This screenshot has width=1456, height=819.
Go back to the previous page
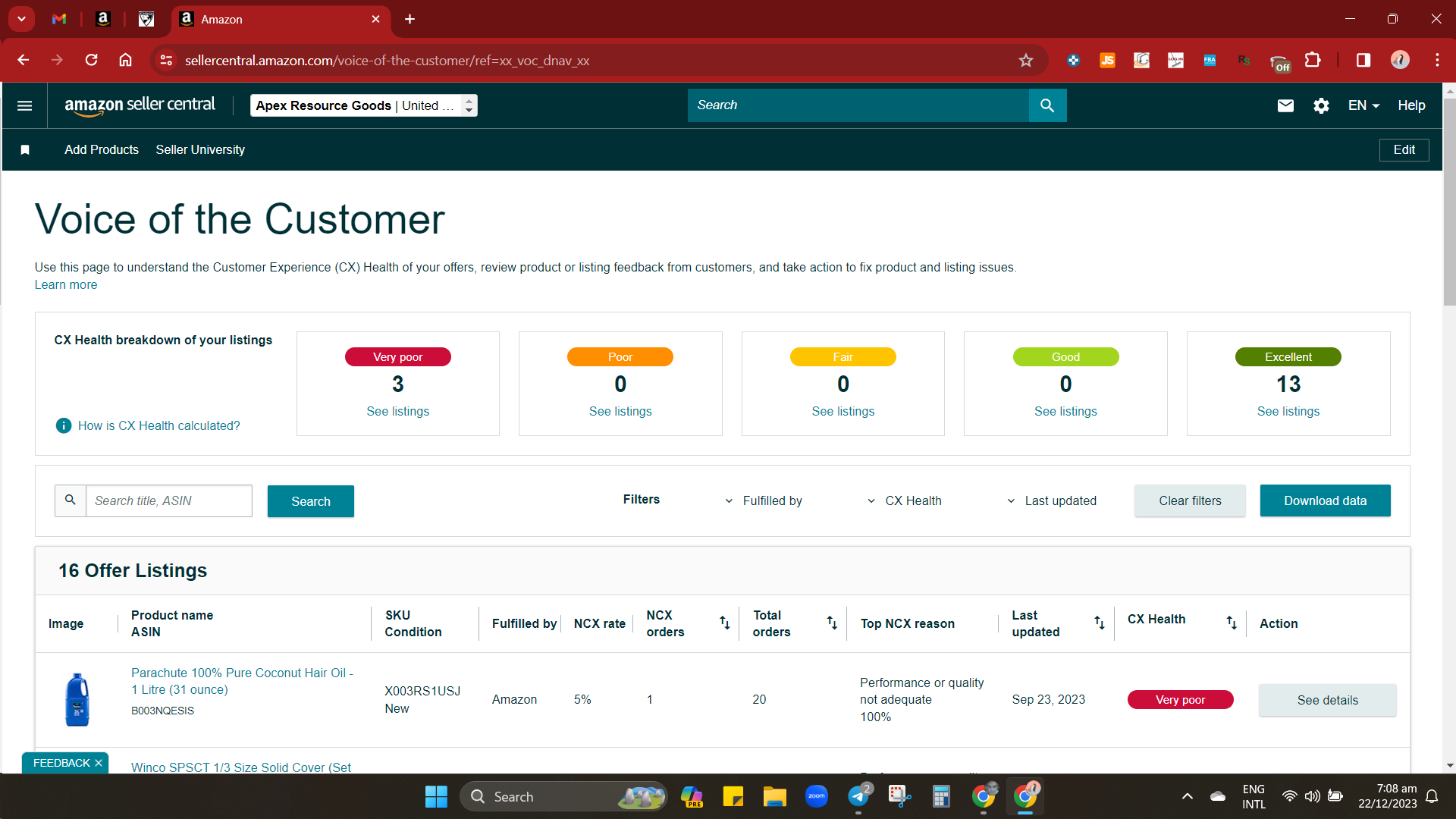24,61
